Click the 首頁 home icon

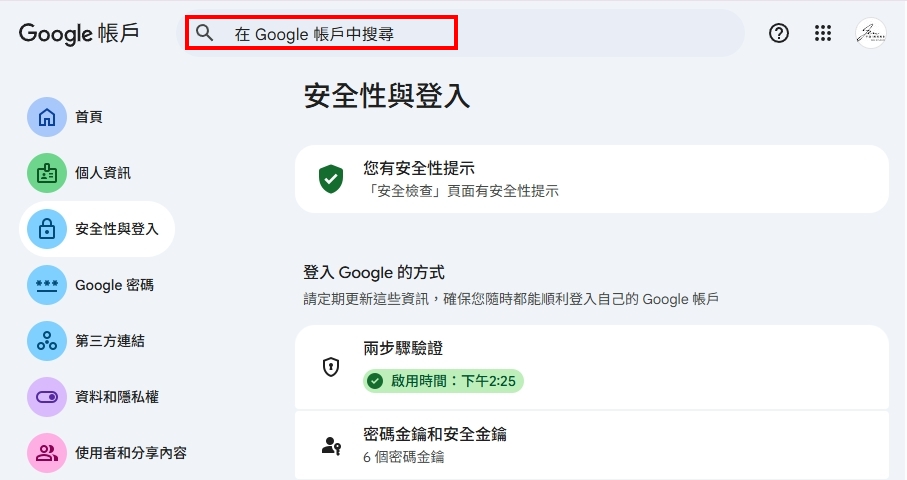(x=47, y=117)
